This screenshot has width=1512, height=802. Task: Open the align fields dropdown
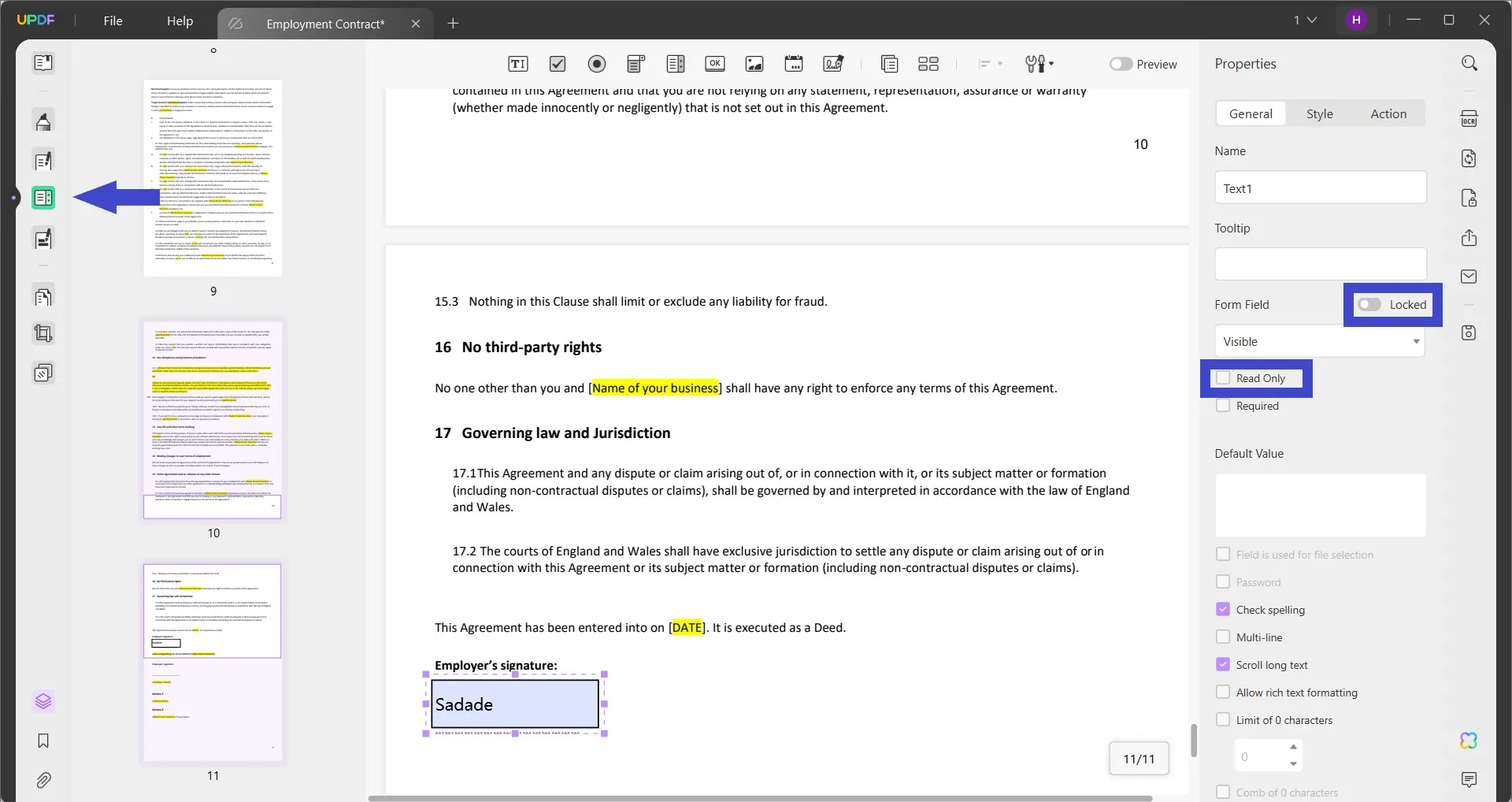coord(990,64)
